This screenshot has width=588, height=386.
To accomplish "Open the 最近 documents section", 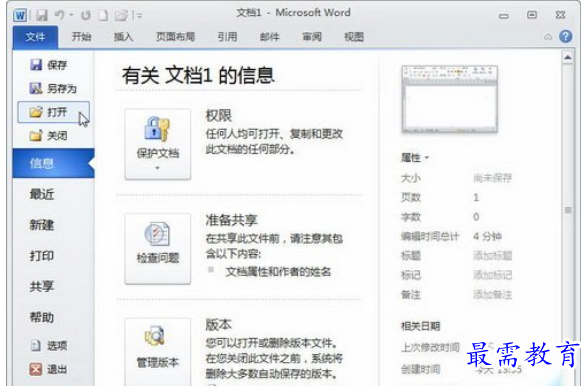I will coord(42,194).
